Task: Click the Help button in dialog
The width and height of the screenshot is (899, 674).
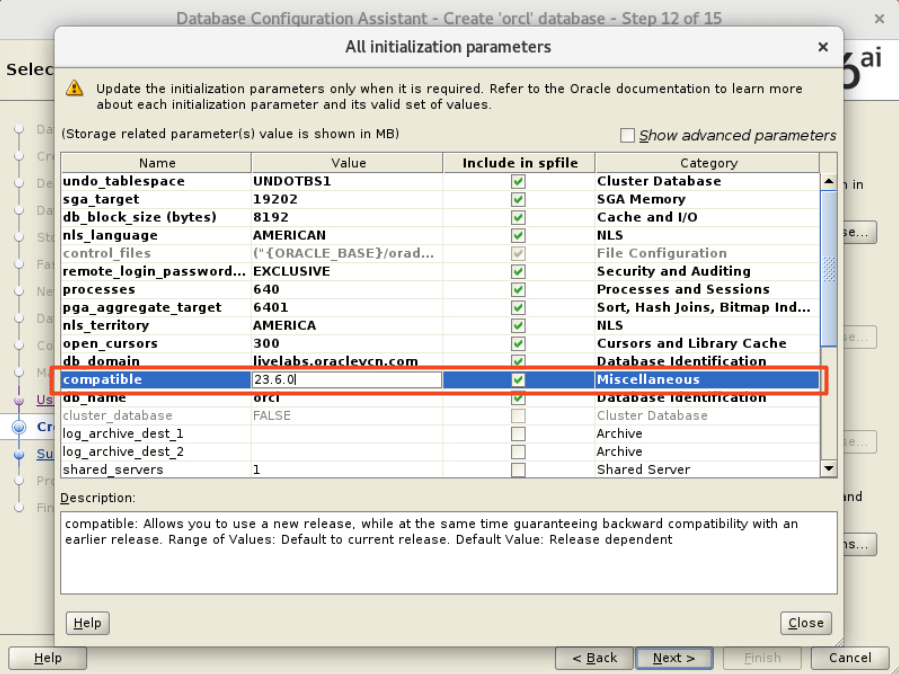Action: [87, 623]
